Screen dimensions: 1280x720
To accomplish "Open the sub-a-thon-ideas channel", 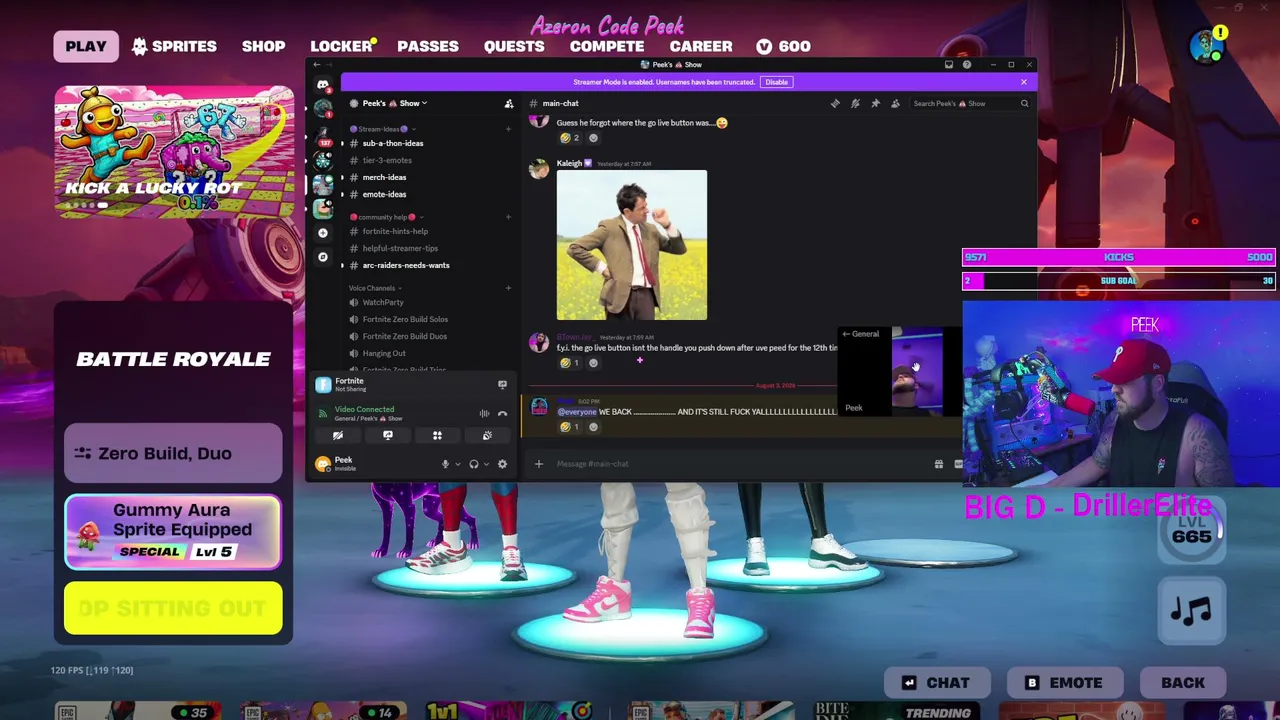I will 393,143.
